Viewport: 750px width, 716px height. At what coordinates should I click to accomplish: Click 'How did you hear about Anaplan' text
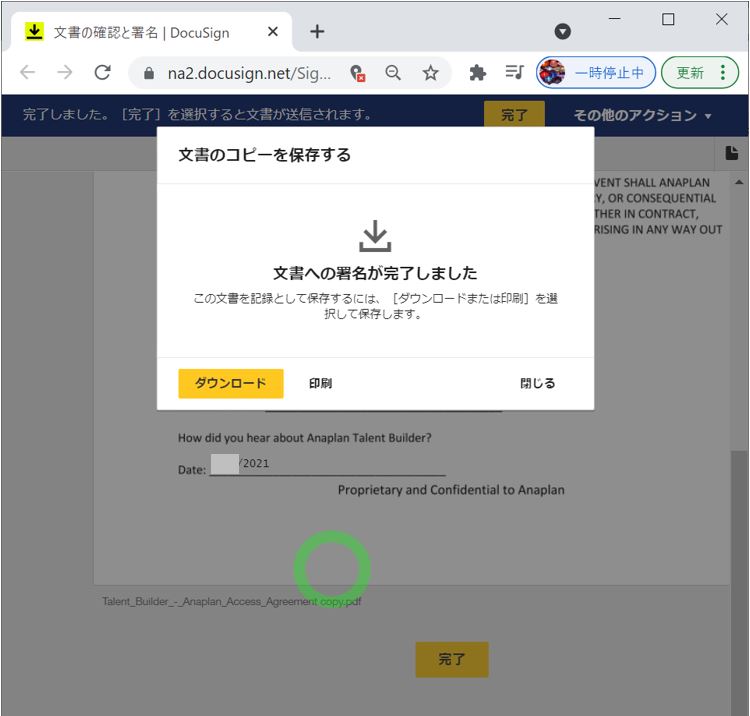tap(305, 438)
